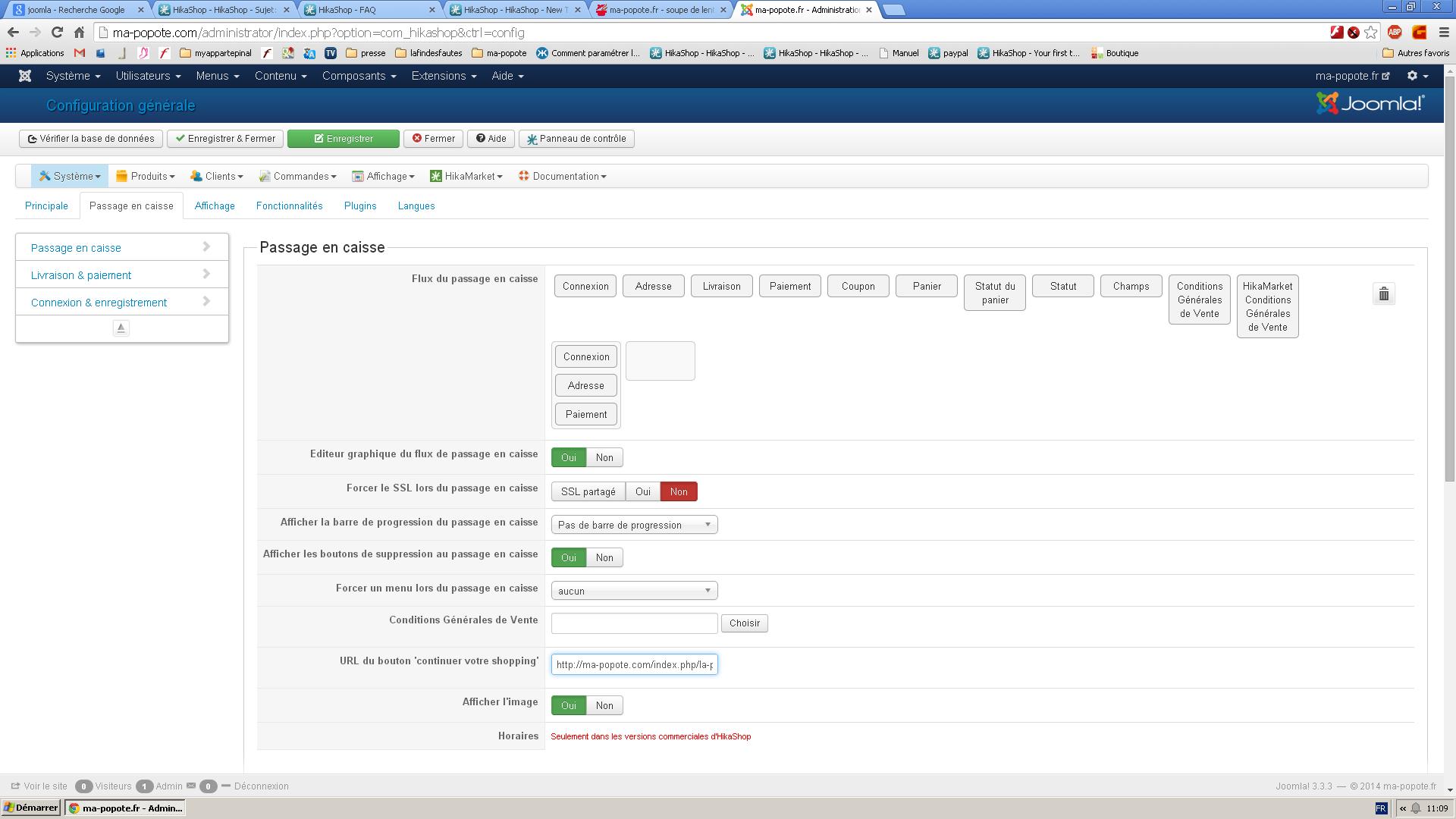
Task: Click the browser reload icon
Action: click(57, 33)
